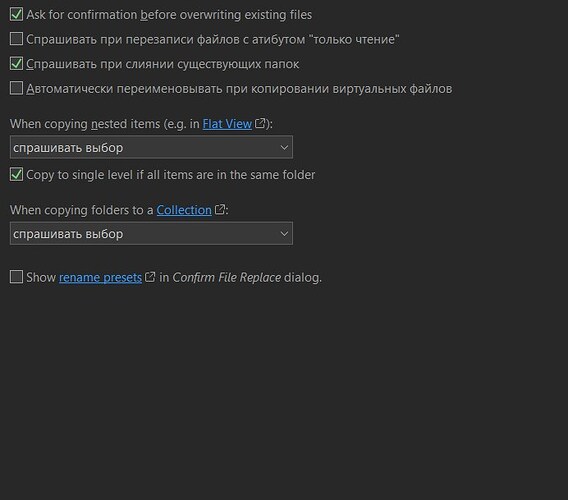This screenshot has height=500, width=568.
Task: Tick Автоматически переименовывать при копировании checkbox
Action: pyautogui.click(x=16, y=88)
